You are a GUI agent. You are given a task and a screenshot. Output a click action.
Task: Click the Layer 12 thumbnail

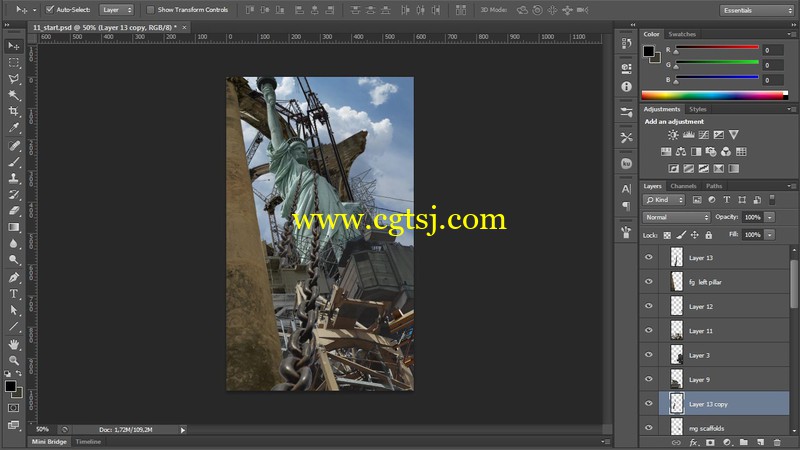[677, 306]
